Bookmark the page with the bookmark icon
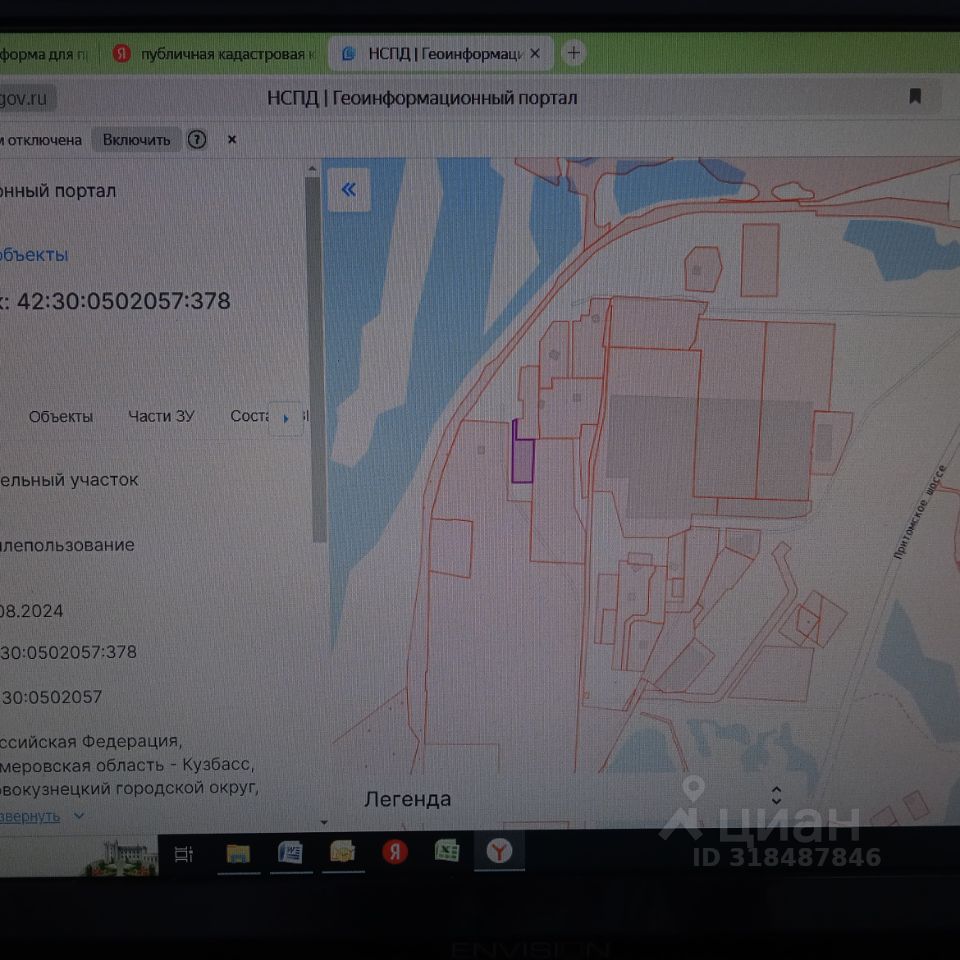Image resolution: width=960 pixels, height=960 pixels. point(915,96)
